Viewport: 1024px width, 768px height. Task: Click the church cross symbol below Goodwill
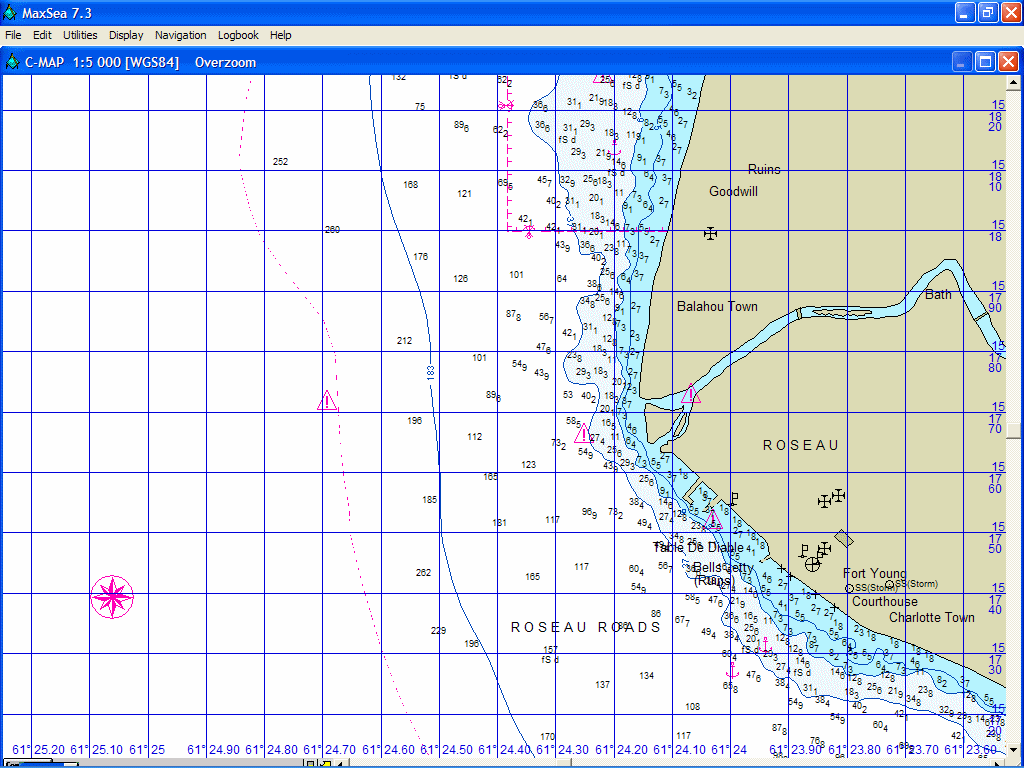[711, 234]
